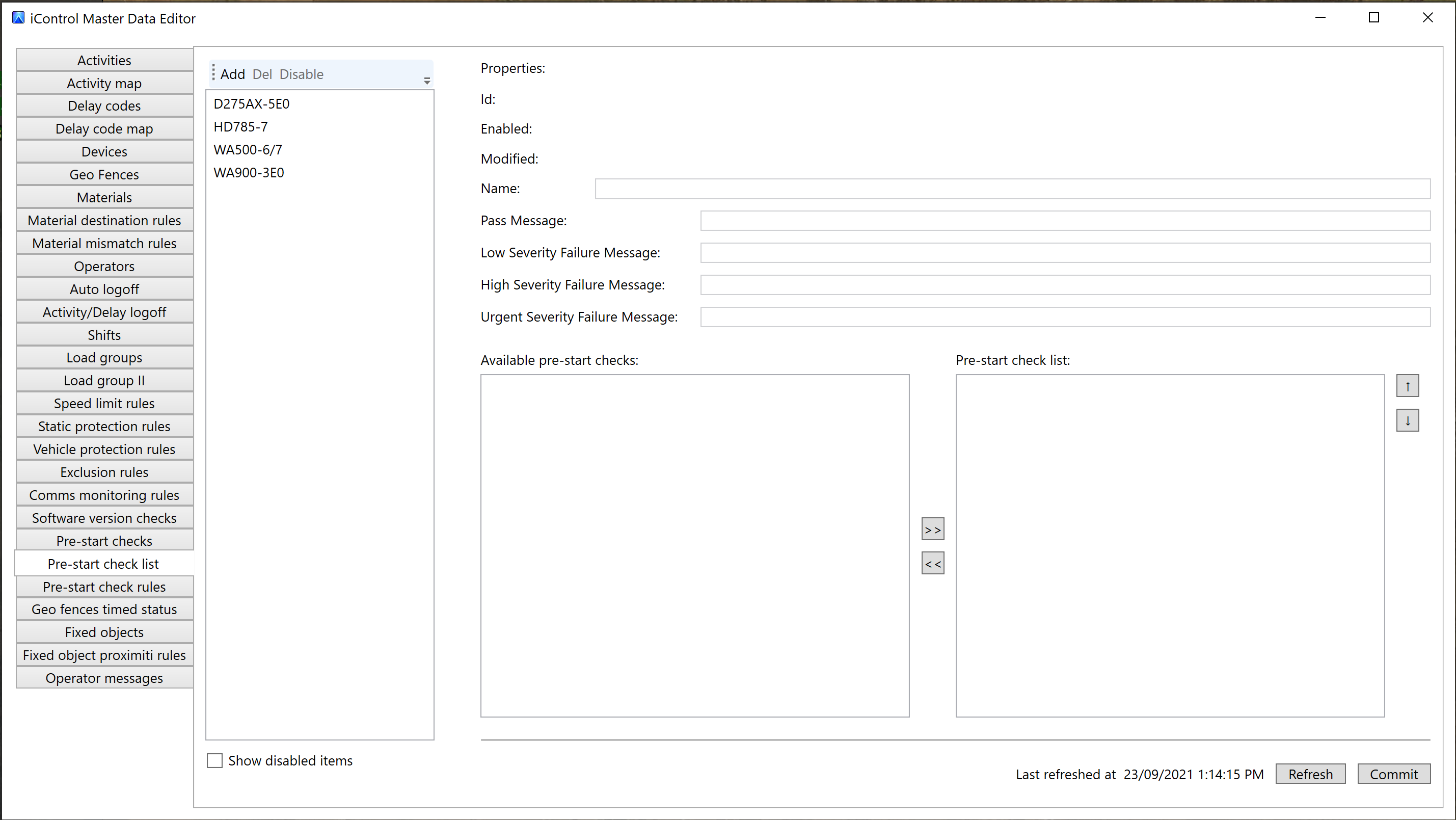Open the Shifts tab
The width and height of the screenshot is (1456, 820).
104,335
